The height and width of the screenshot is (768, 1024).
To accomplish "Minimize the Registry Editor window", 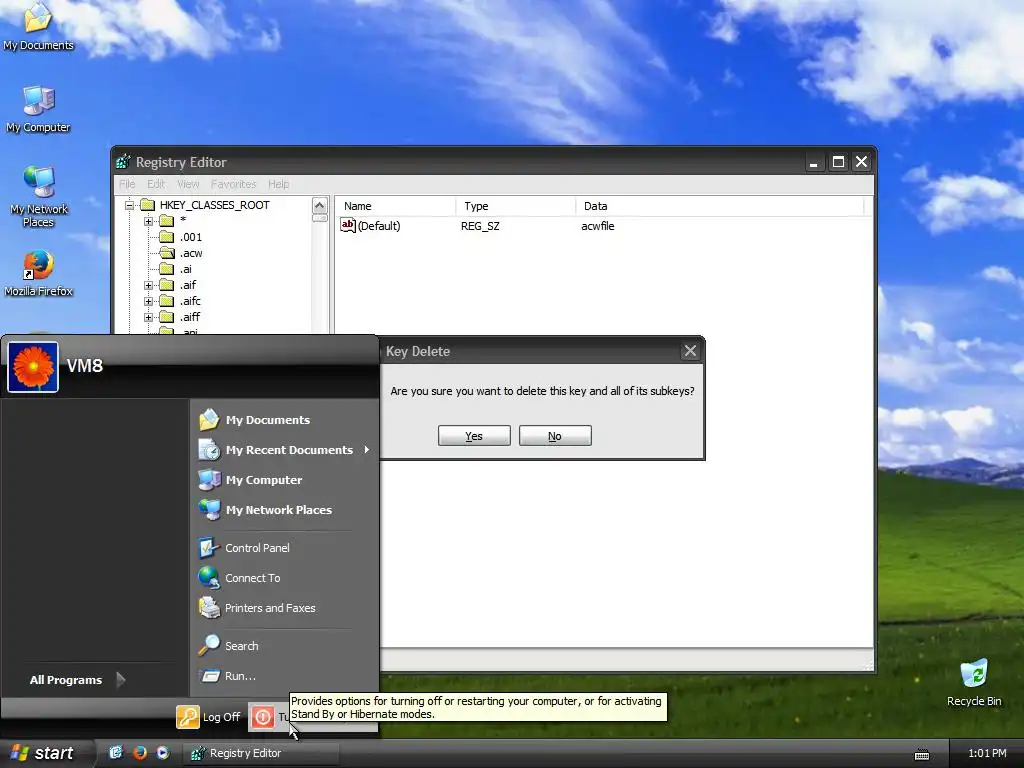I will pos(814,162).
